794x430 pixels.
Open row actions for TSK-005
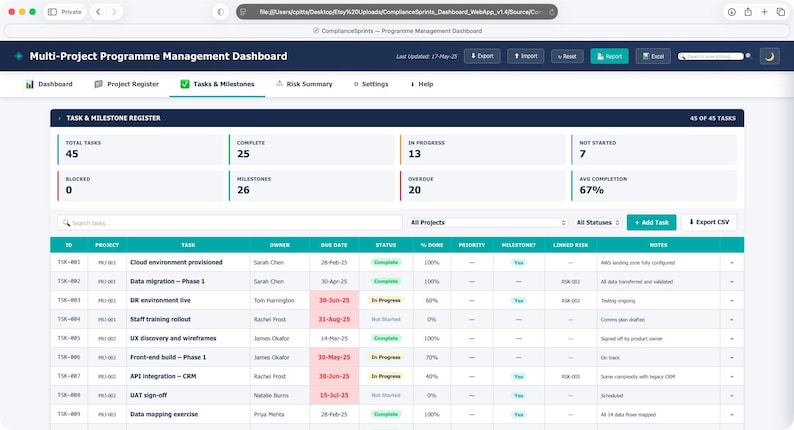pos(732,339)
